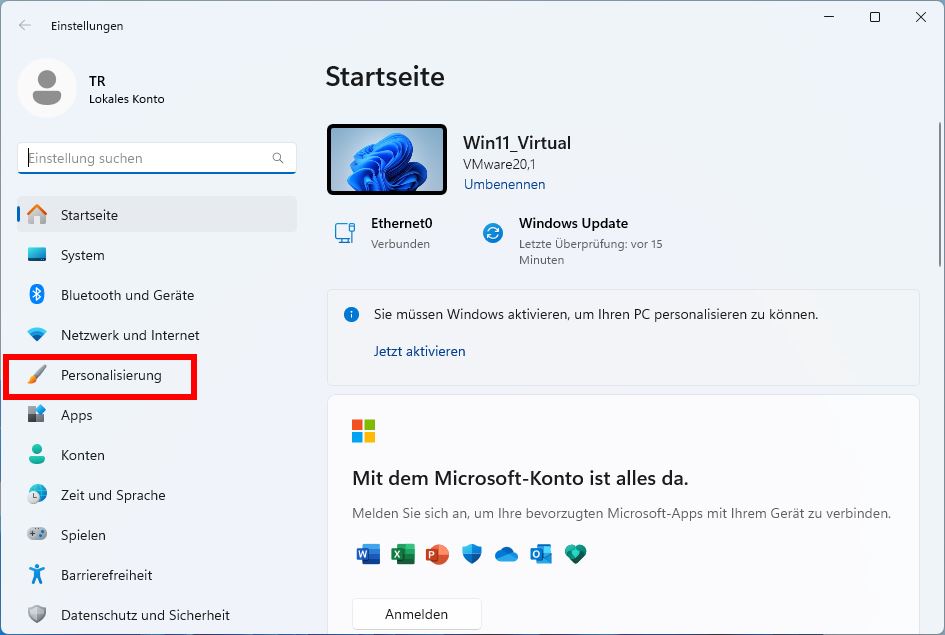Click the Windows Update icon
Viewport: 945px width, 635px height.
492,232
